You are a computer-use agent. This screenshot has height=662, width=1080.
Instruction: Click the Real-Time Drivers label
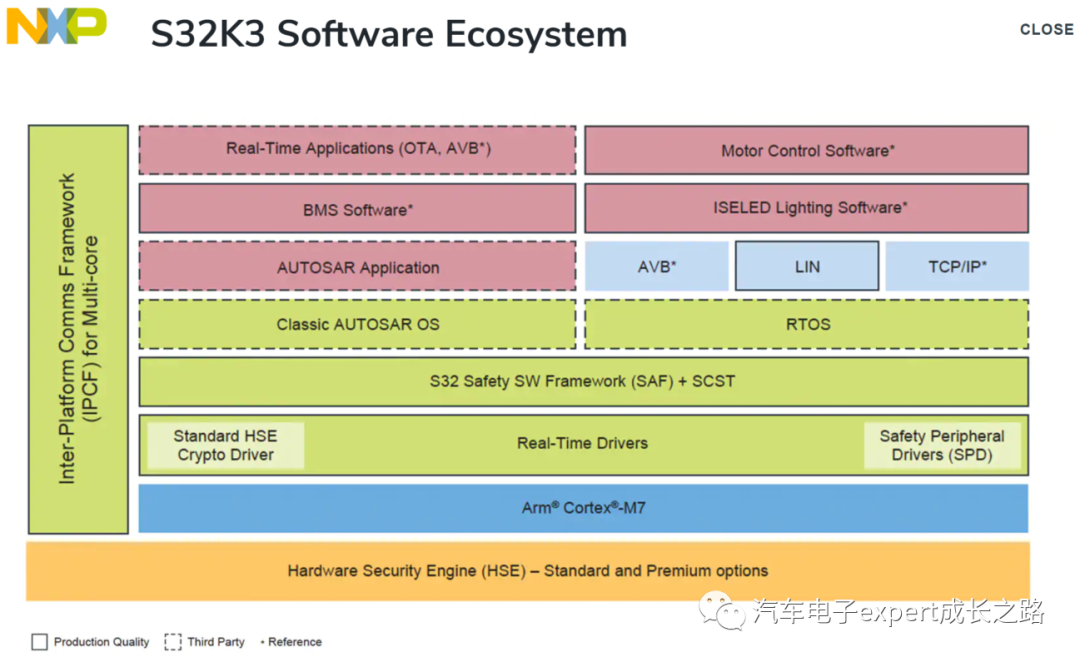[x=583, y=444]
